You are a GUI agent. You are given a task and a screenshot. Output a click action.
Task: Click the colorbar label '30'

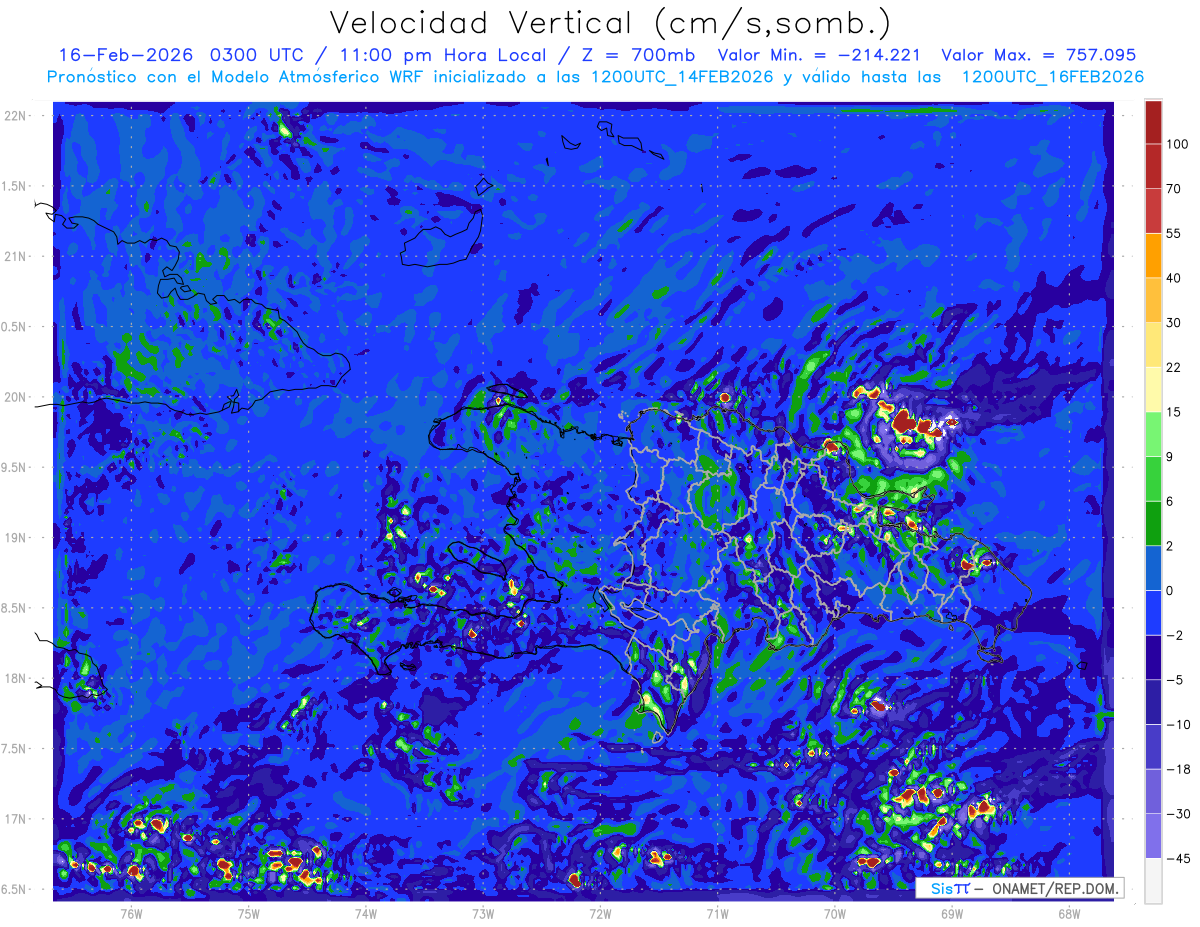(x=1174, y=322)
